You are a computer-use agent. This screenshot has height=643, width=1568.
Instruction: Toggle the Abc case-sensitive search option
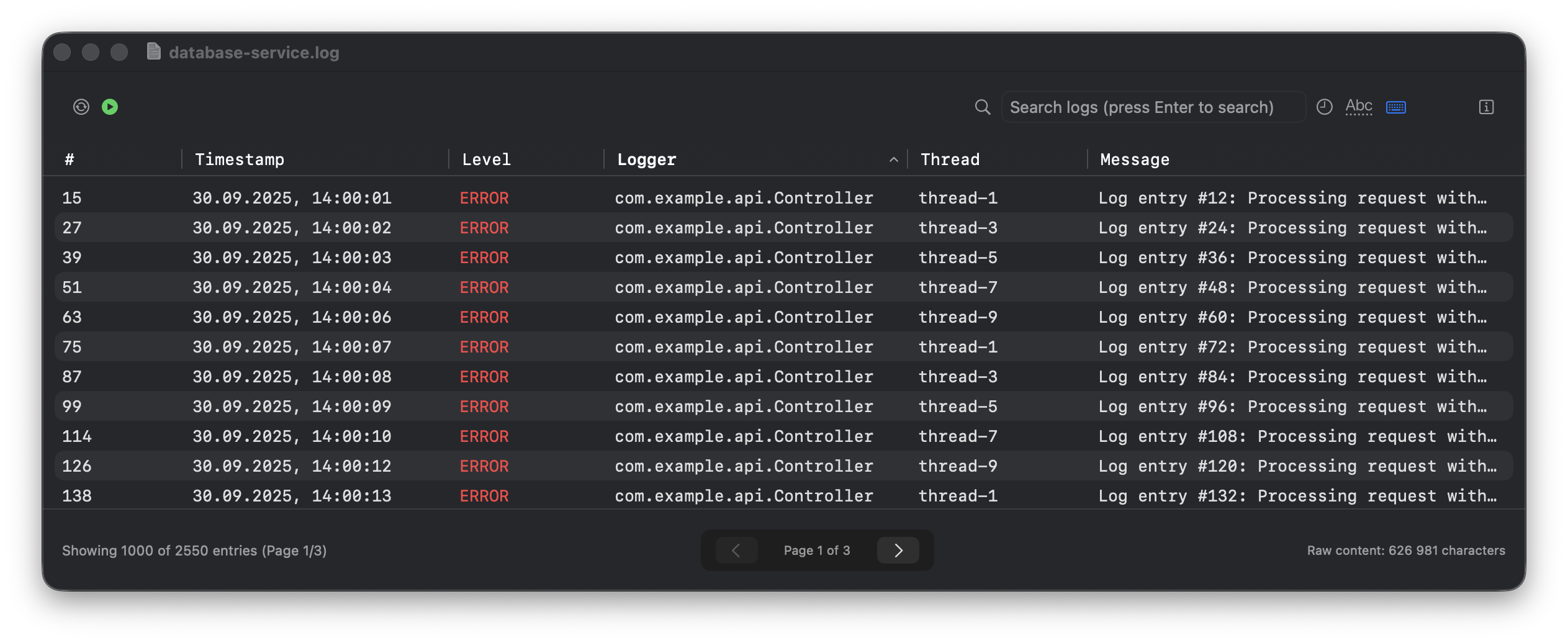1359,107
